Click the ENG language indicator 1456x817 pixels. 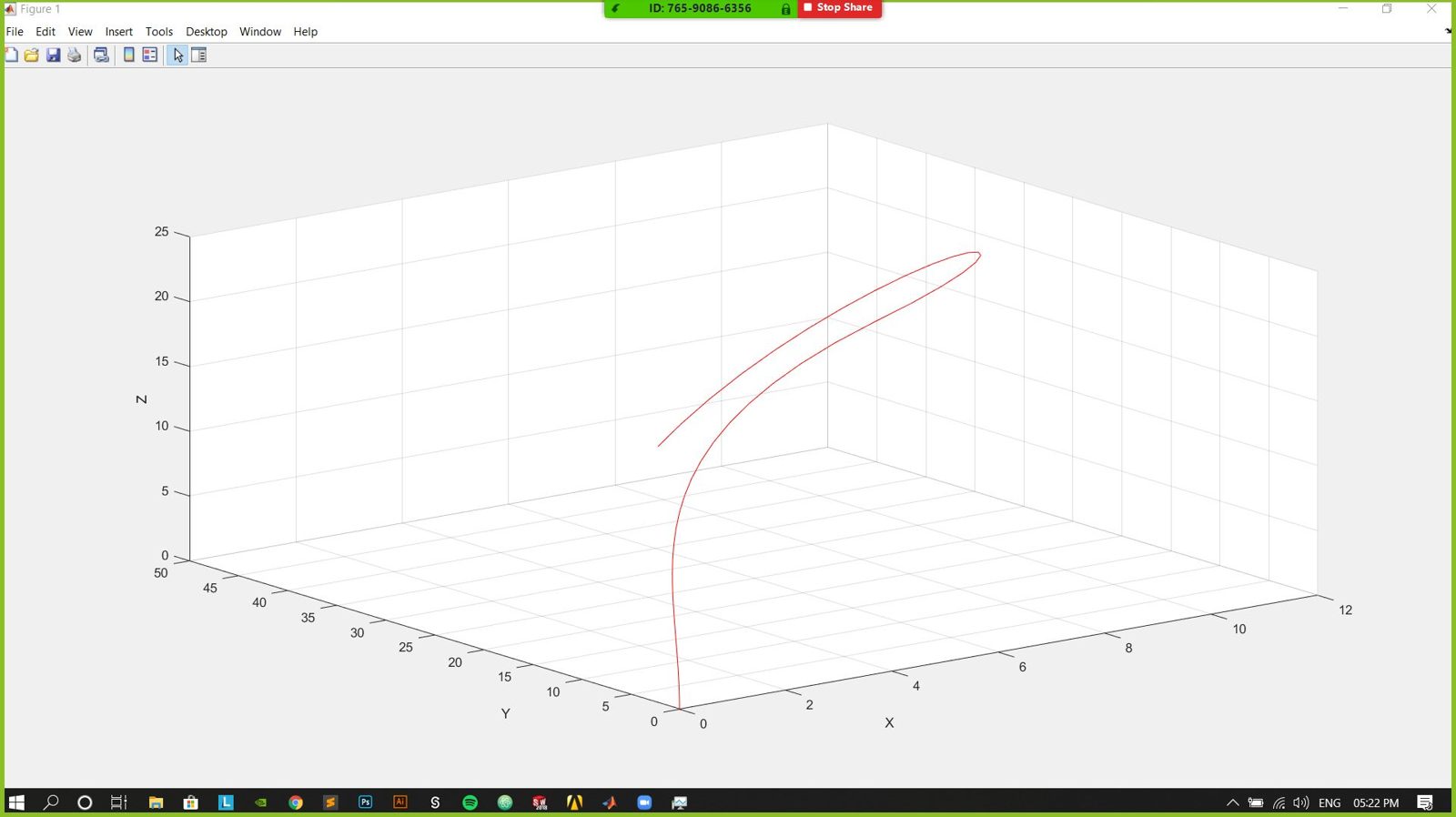1330,802
